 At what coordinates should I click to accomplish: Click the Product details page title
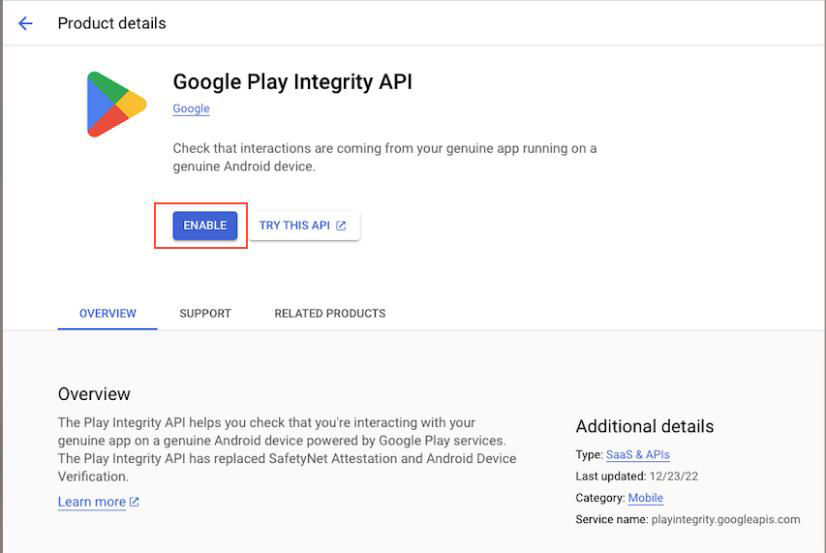(x=112, y=23)
